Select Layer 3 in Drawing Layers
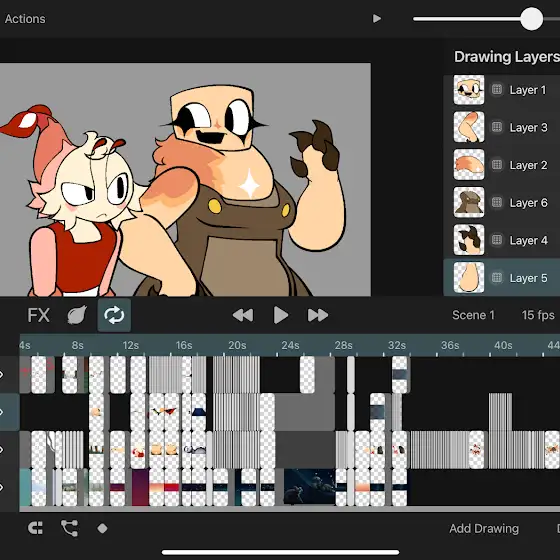 coord(502,127)
